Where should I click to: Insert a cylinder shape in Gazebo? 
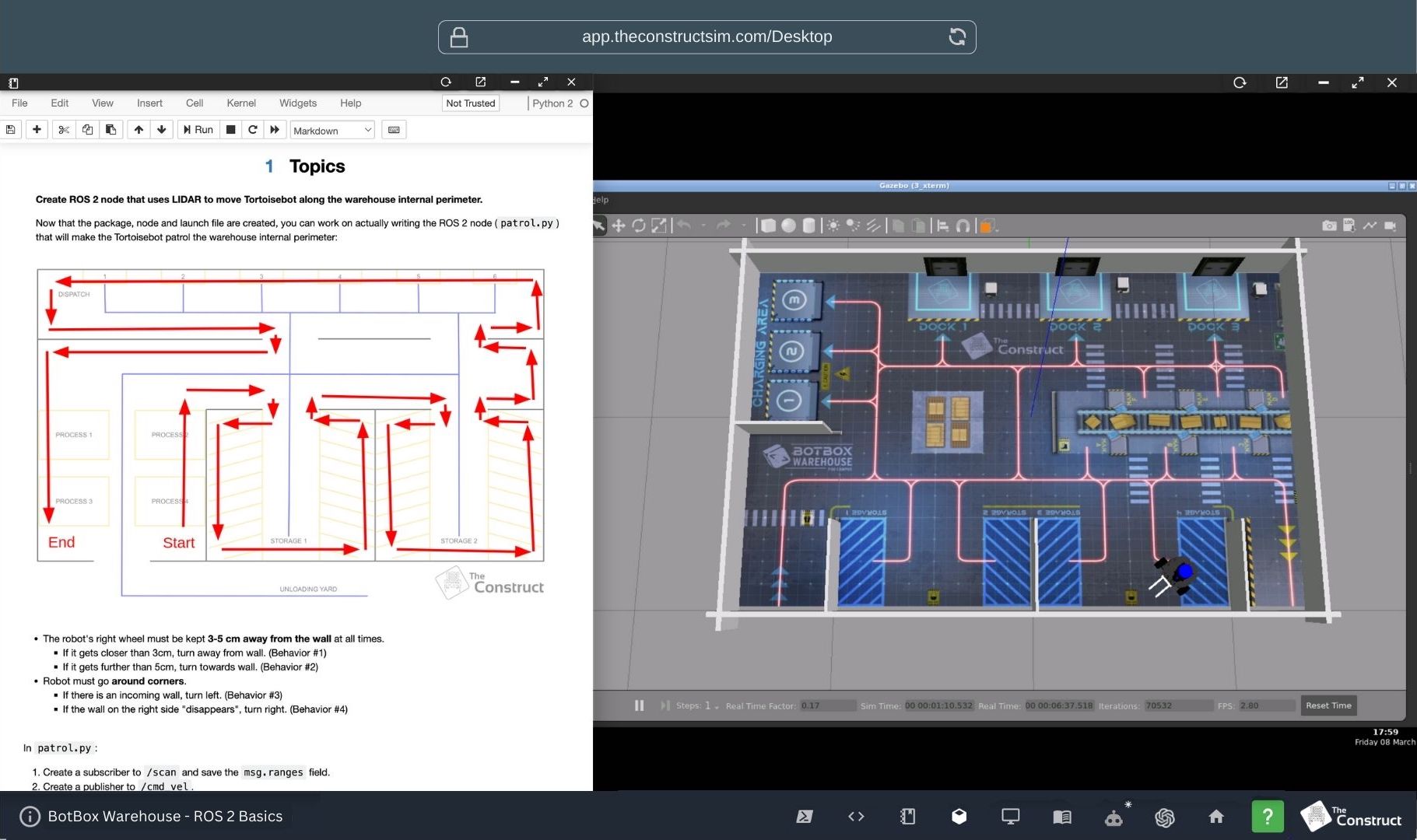pyautogui.click(x=809, y=226)
